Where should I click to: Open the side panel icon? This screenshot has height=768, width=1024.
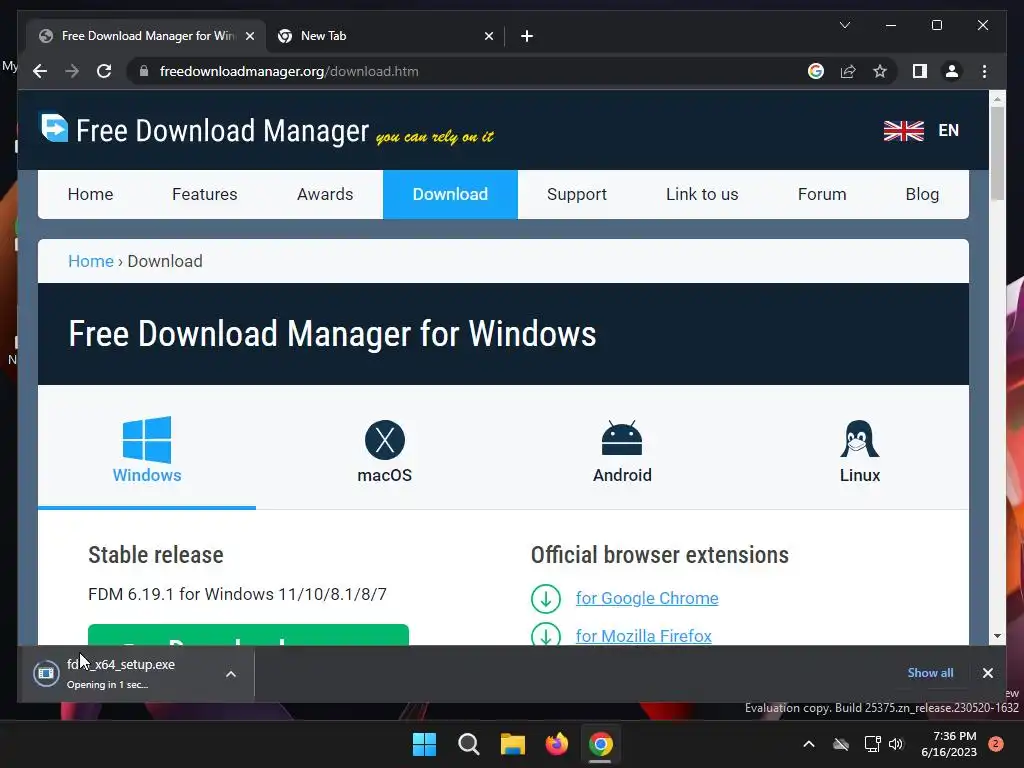click(920, 71)
